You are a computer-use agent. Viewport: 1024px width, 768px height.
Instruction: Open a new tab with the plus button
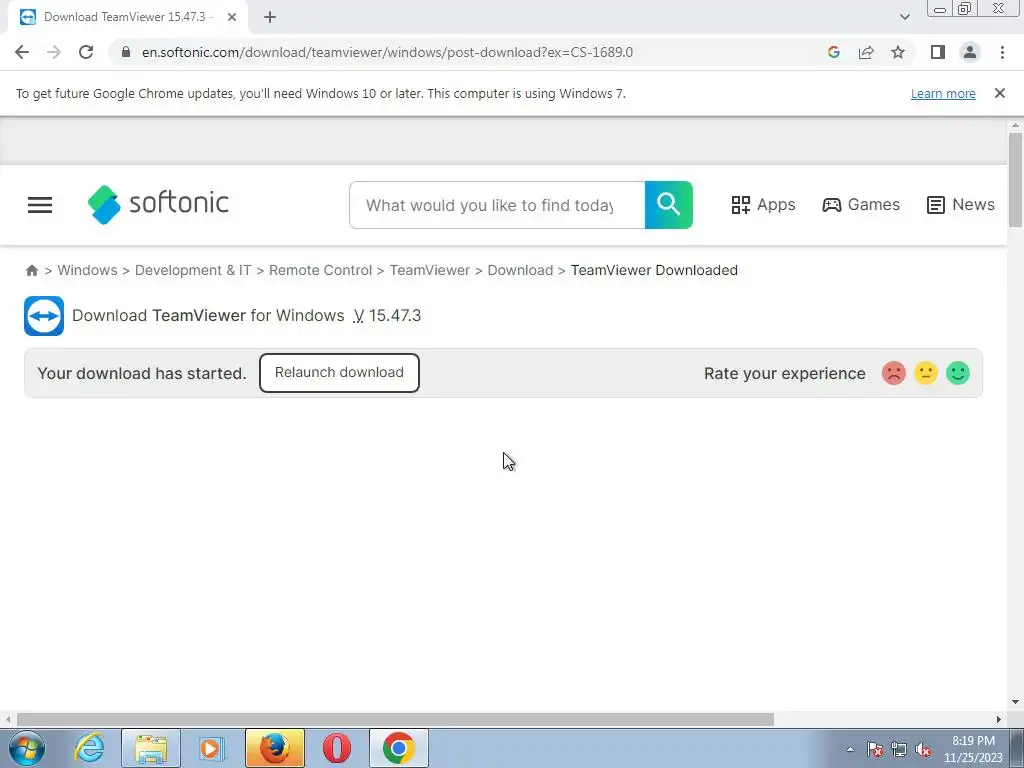coord(270,17)
